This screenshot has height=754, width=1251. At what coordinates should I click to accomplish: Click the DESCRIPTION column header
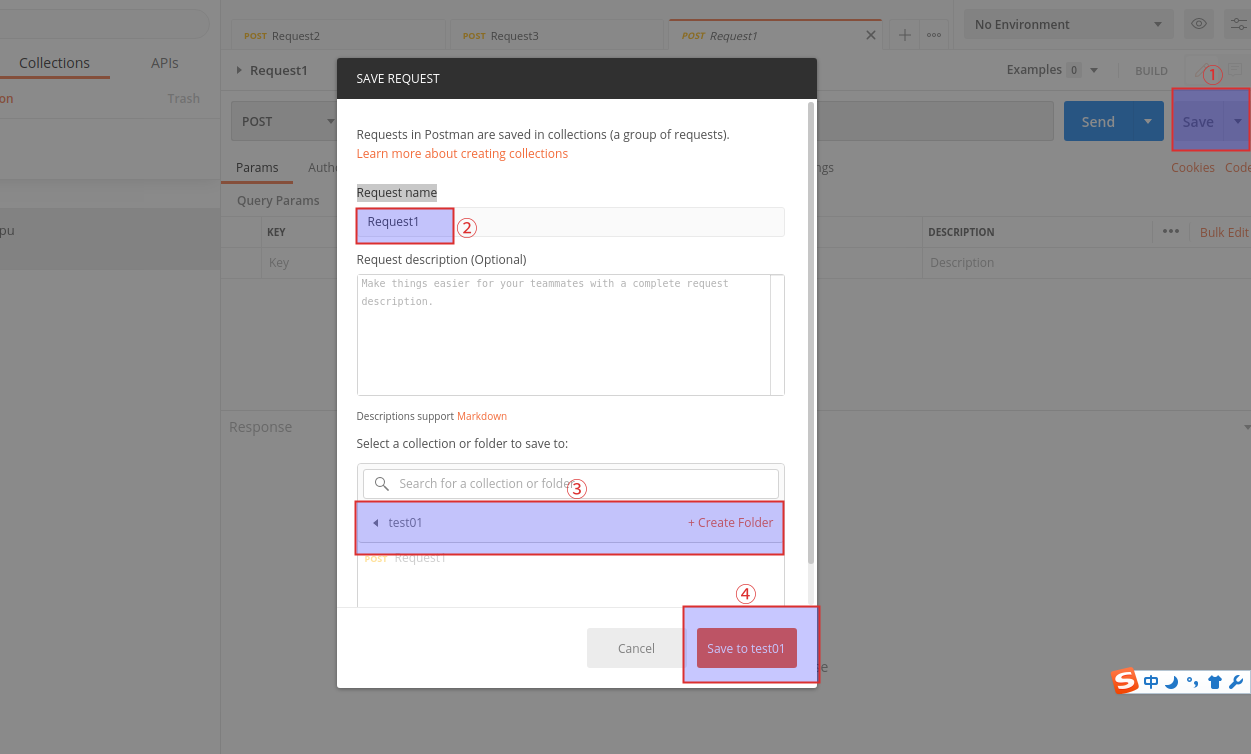(961, 232)
